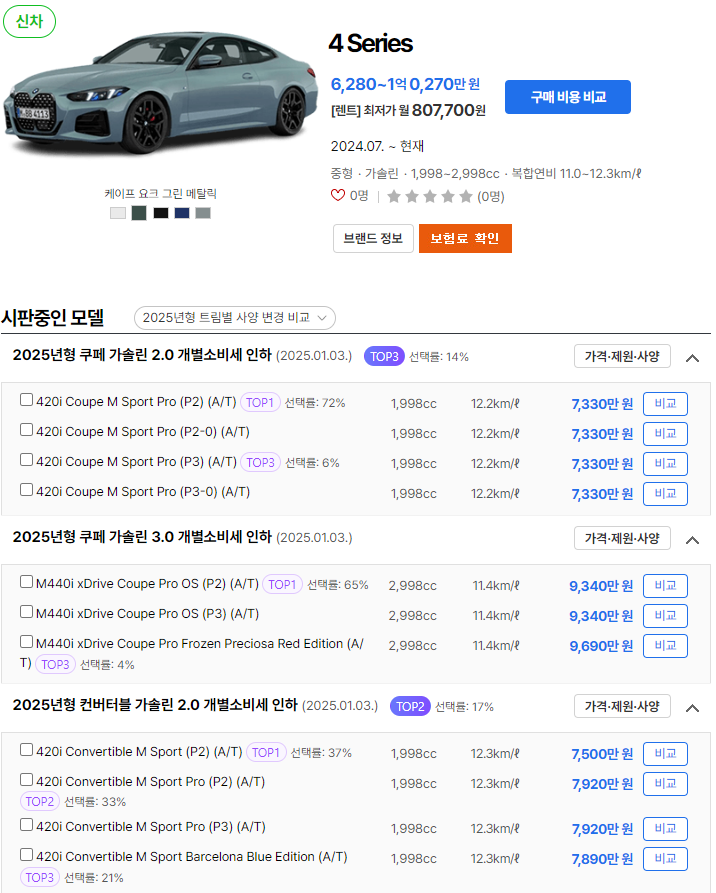Click 7,890만원 price of Barcelona Blue Edition
Screen dimensions: 716x893
(x=602, y=859)
